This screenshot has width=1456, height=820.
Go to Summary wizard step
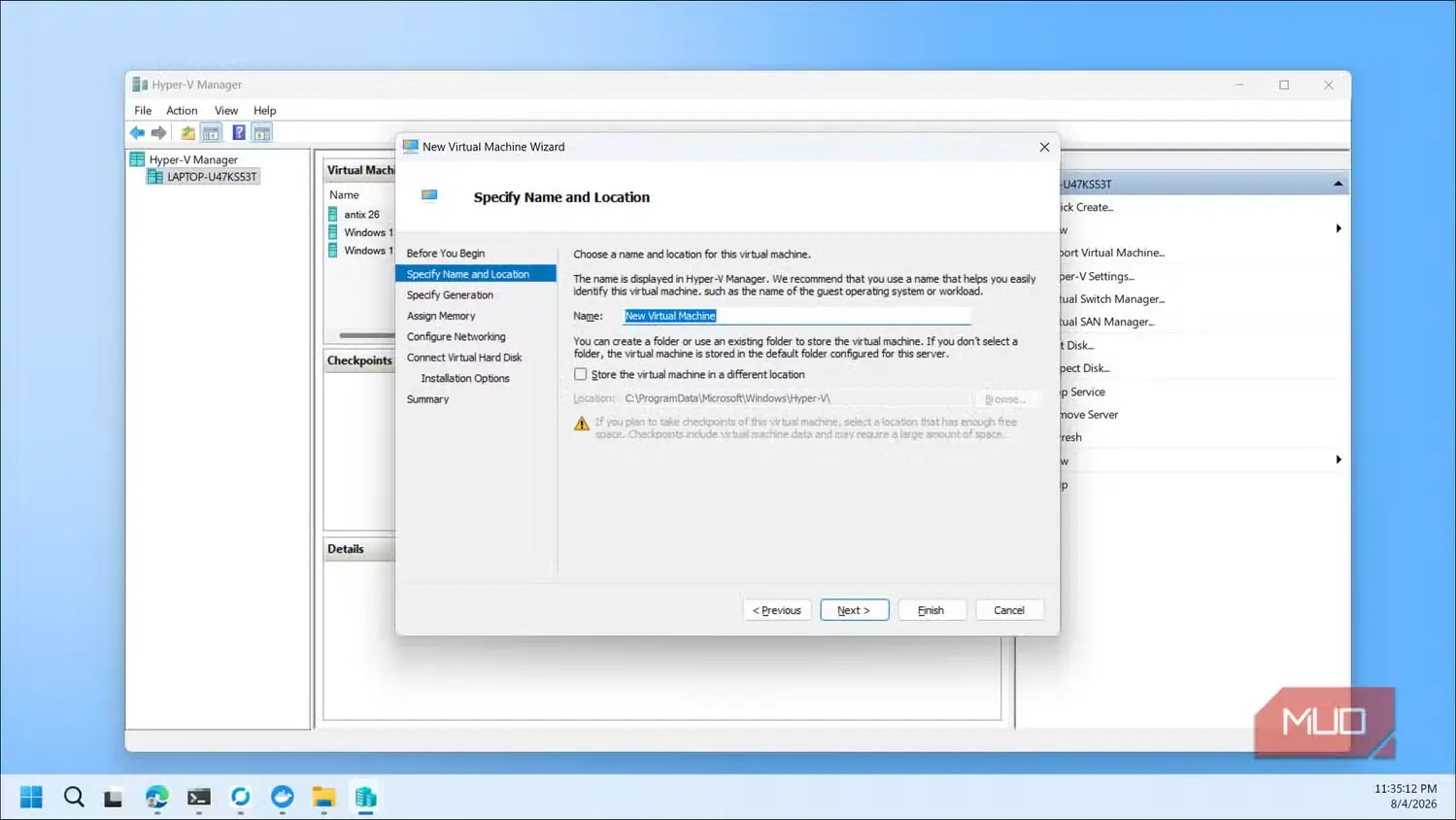pos(428,399)
